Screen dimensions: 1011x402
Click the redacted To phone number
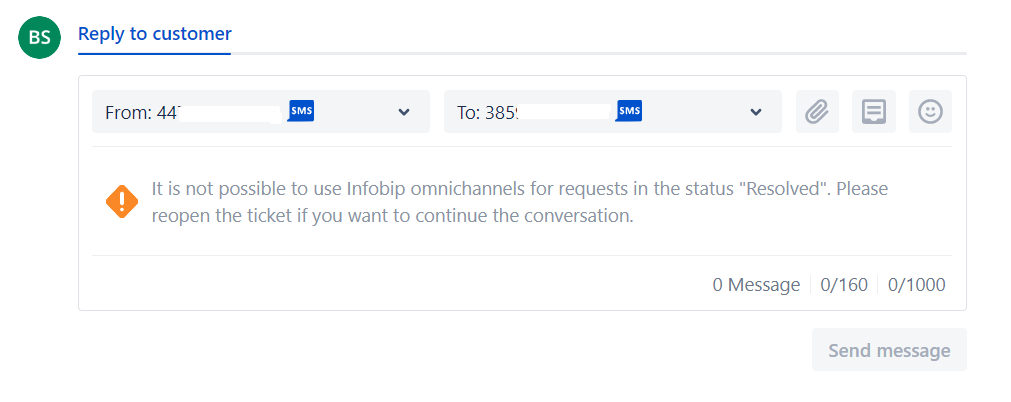tap(565, 112)
